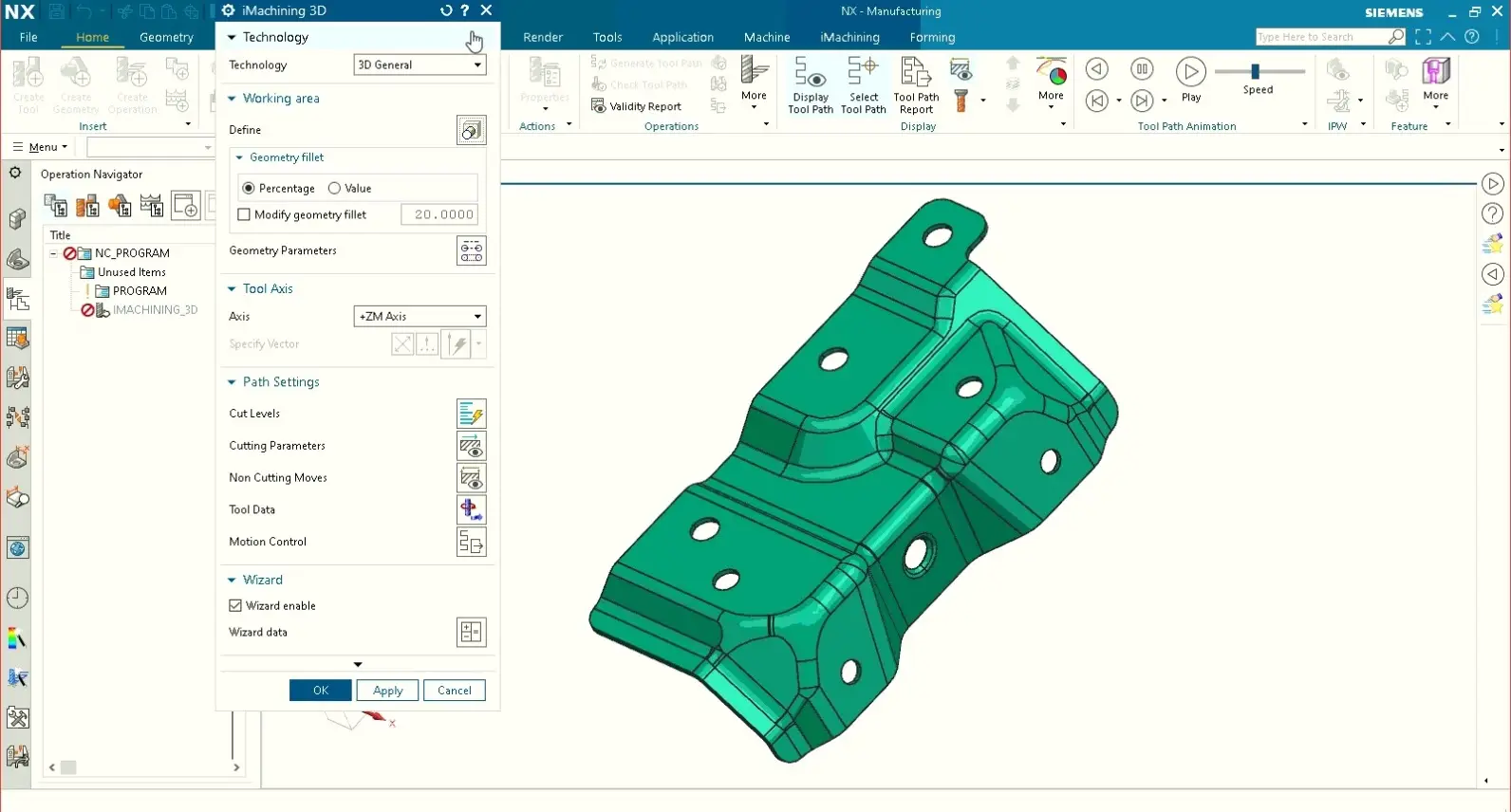Open the Tool Data settings
The width and height of the screenshot is (1511, 812).
pos(471,510)
